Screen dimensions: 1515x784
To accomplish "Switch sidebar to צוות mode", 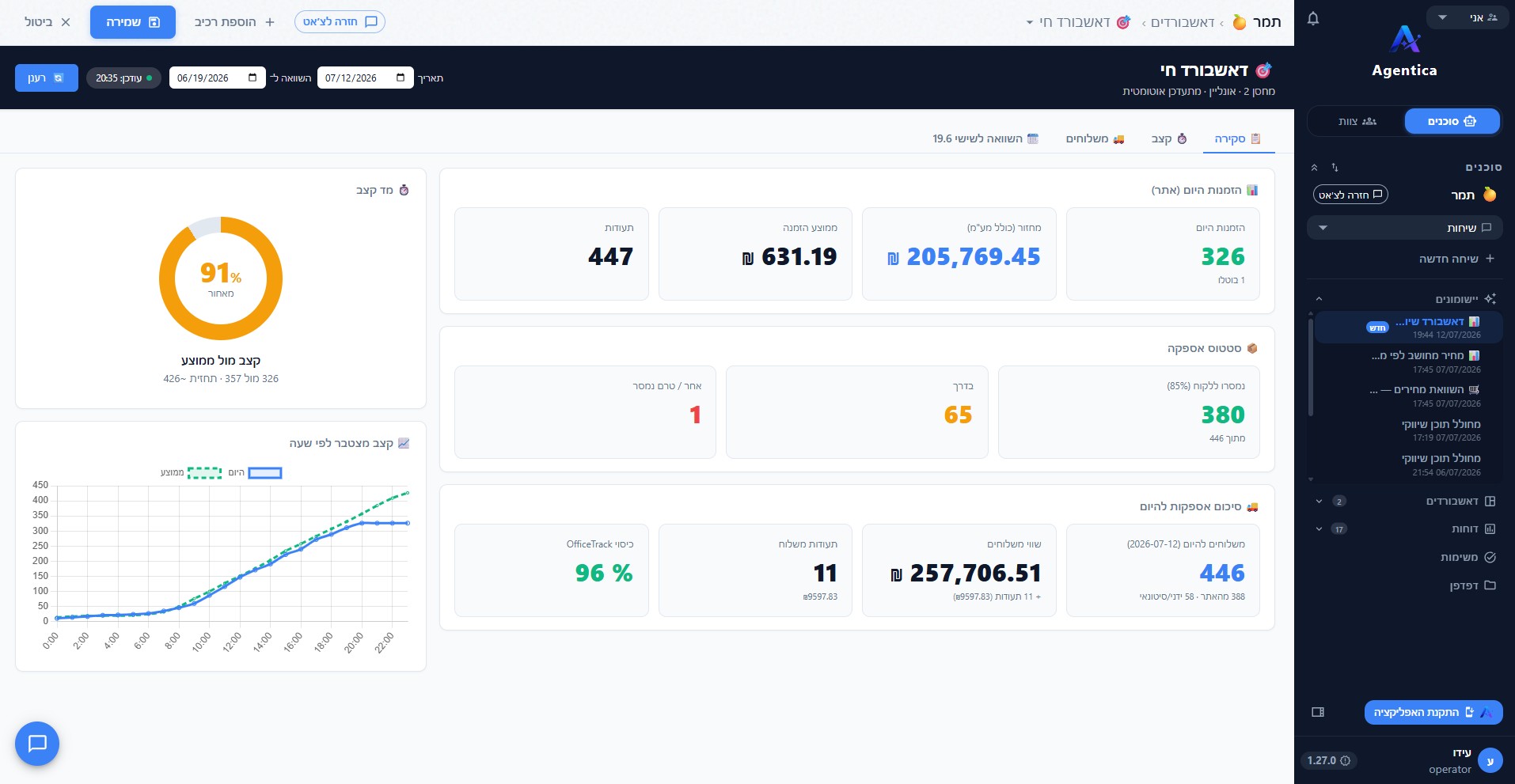I will tap(1357, 121).
